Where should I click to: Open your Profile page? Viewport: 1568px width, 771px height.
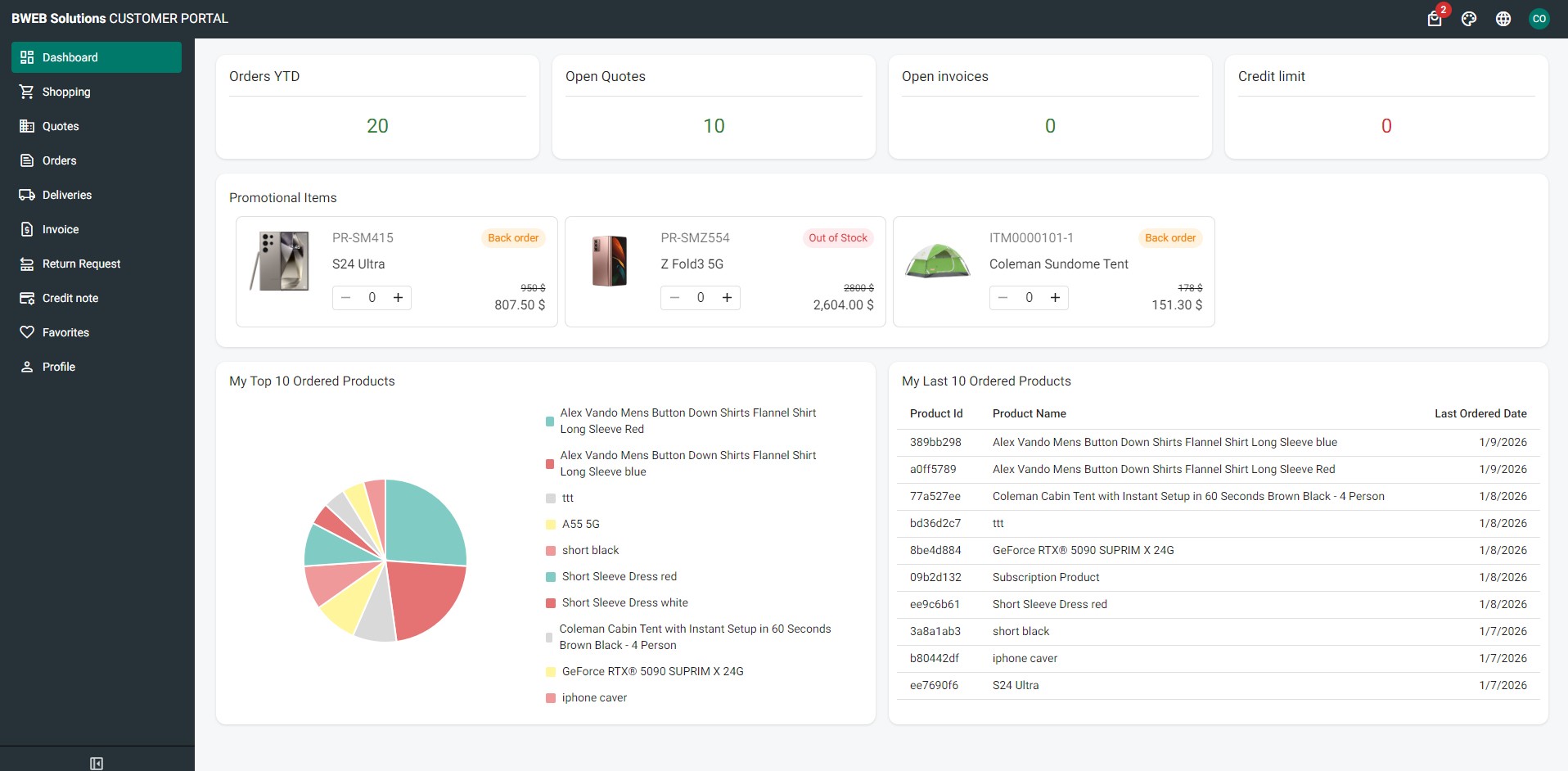(58, 367)
